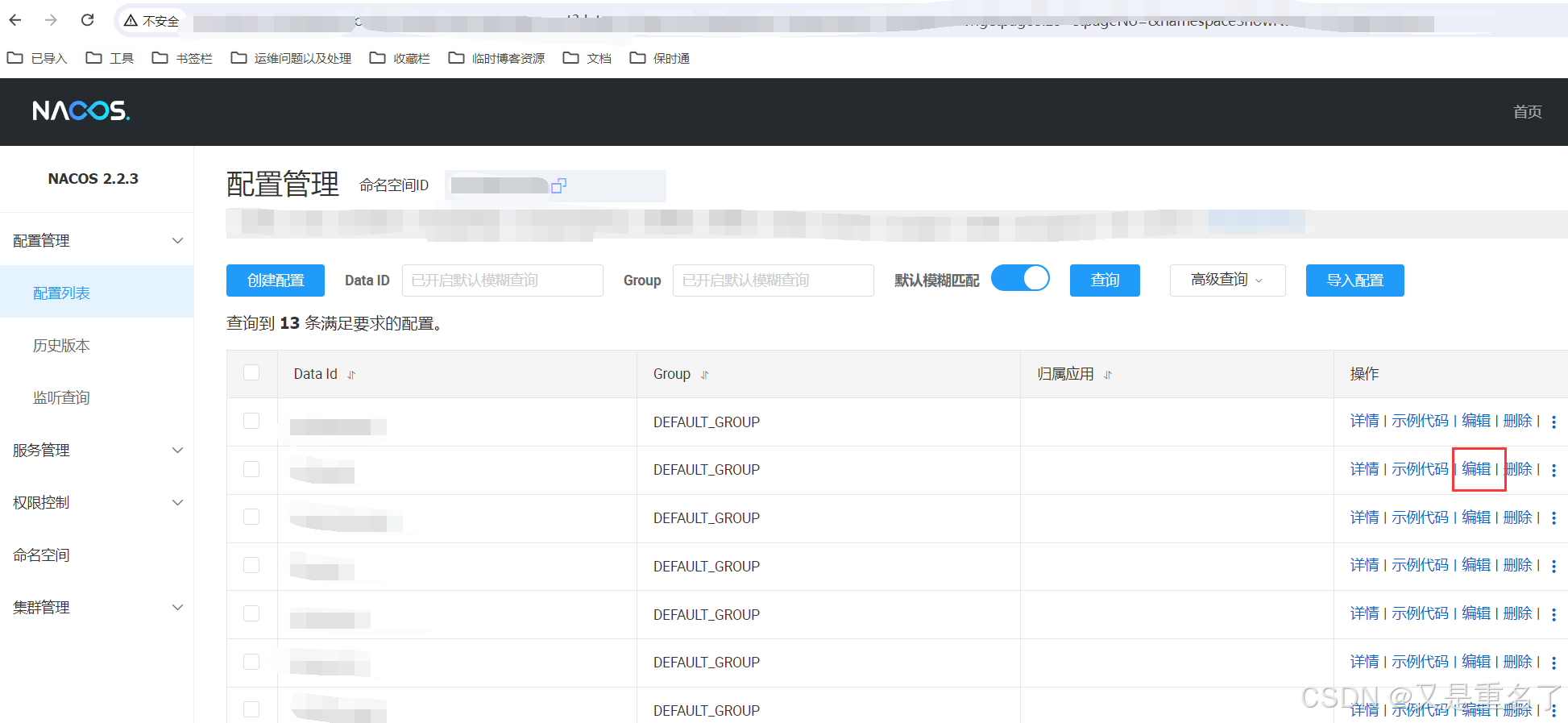
Task: Open the 书签栏 bookmark folder
Action: pos(182,58)
